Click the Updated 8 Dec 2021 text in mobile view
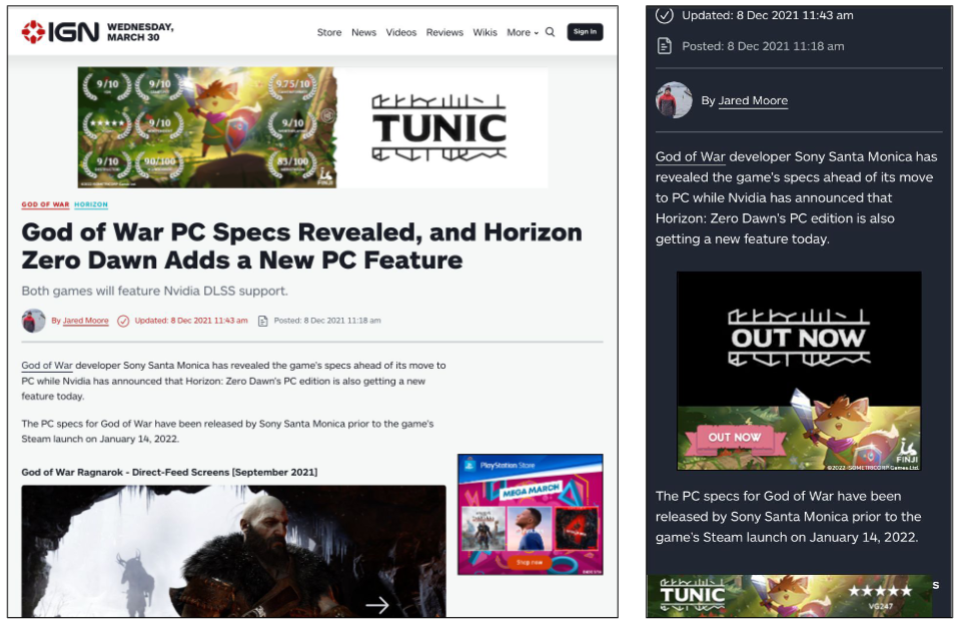Screen dimensions: 960x624 (x=767, y=15)
